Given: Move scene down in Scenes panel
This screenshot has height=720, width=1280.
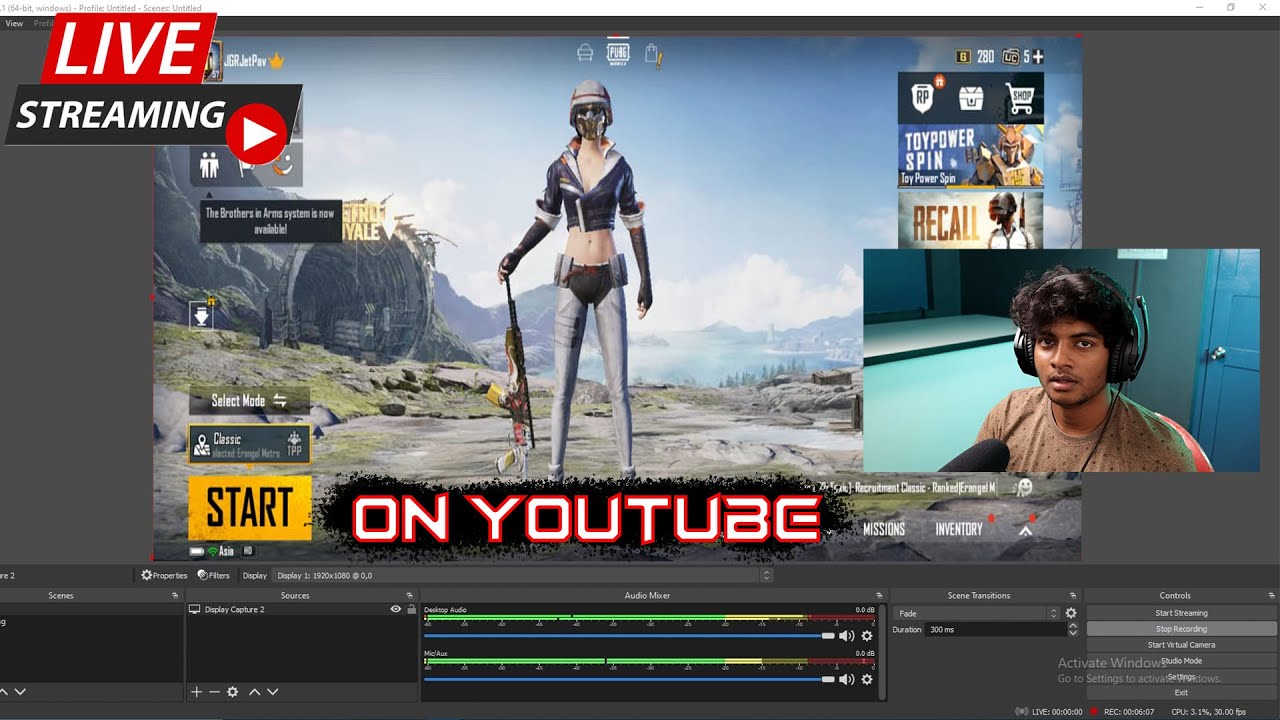Looking at the screenshot, I should 20,691.
